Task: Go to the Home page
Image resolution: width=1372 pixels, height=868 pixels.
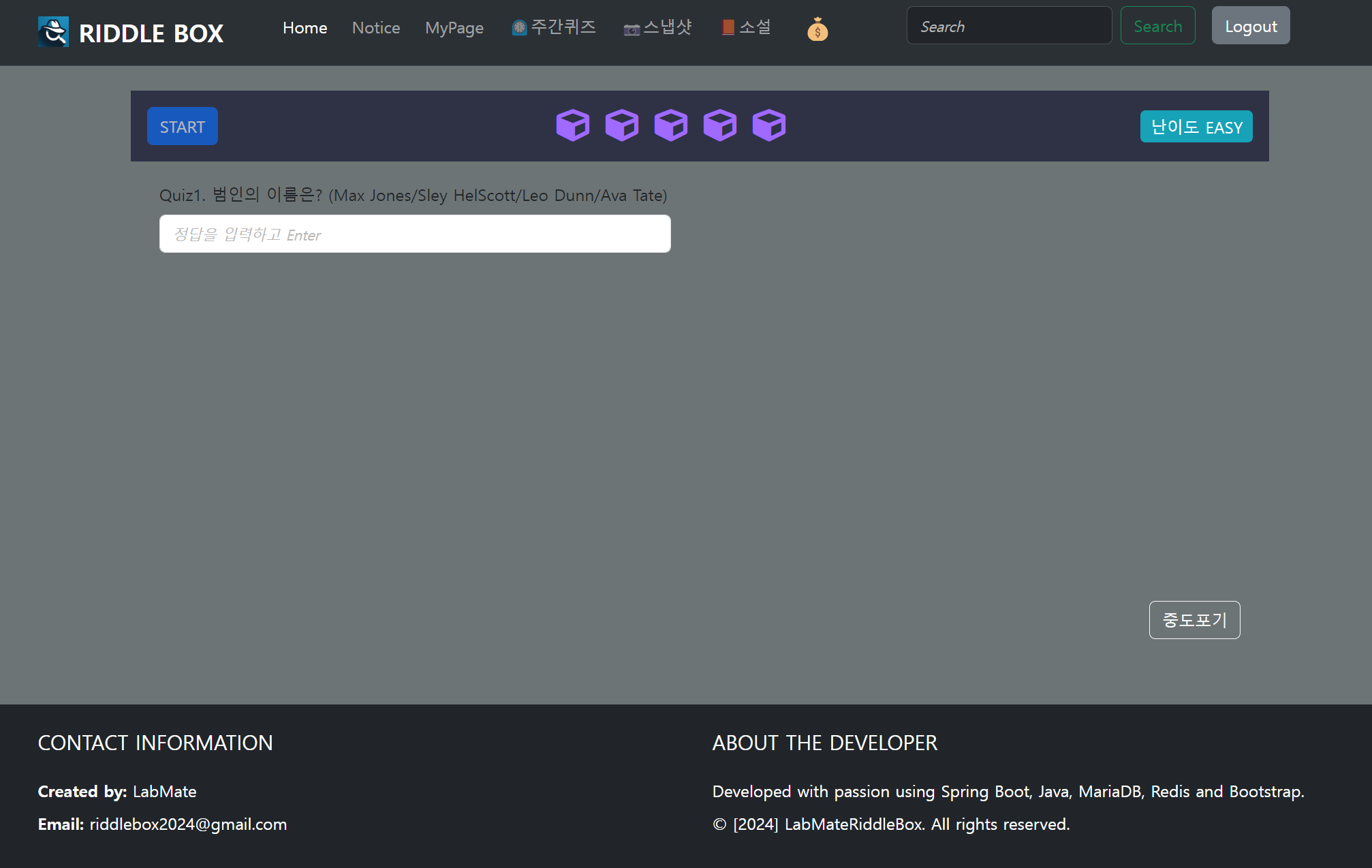Action: [305, 28]
